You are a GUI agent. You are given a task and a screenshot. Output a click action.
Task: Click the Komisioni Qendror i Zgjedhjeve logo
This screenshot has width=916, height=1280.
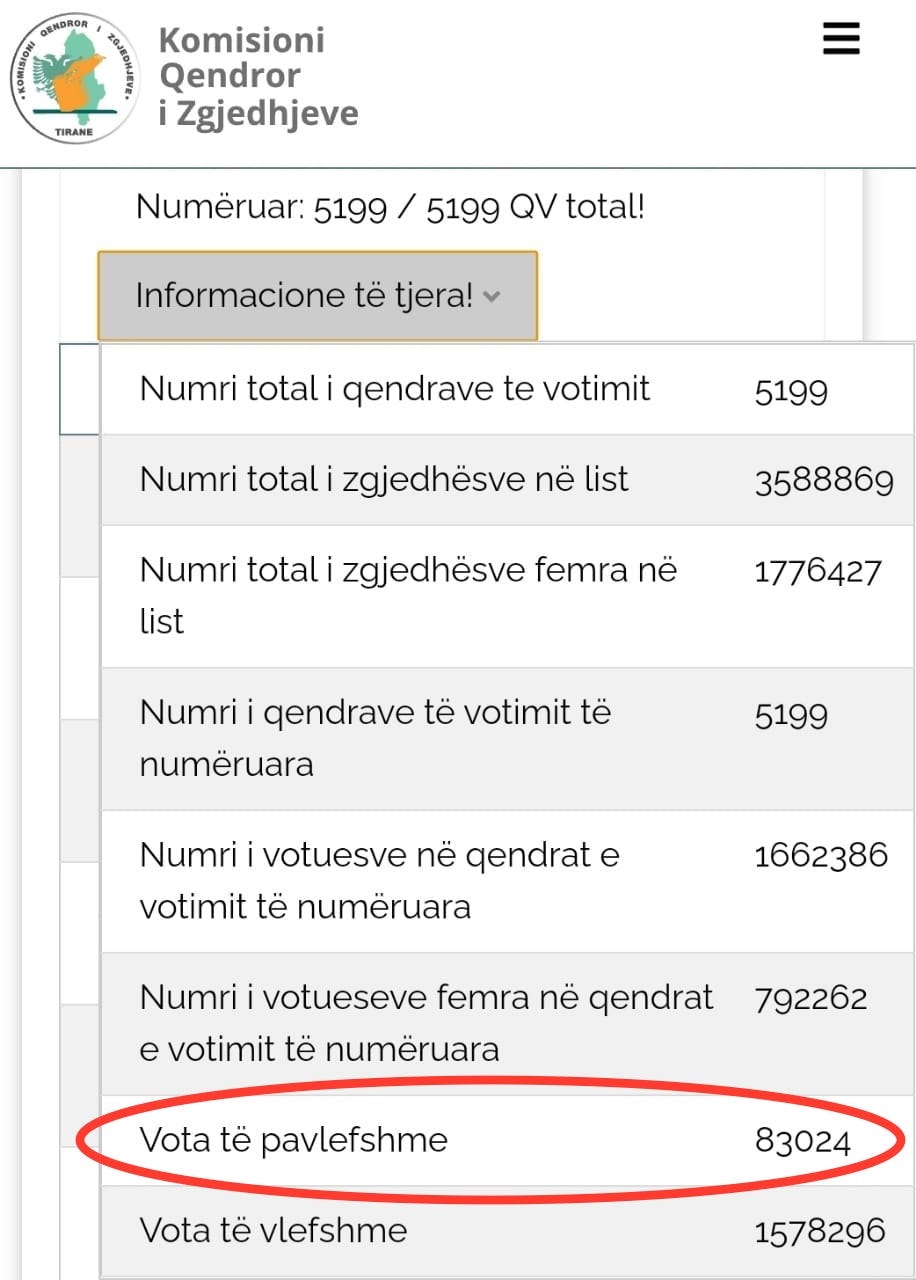[74, 78]
